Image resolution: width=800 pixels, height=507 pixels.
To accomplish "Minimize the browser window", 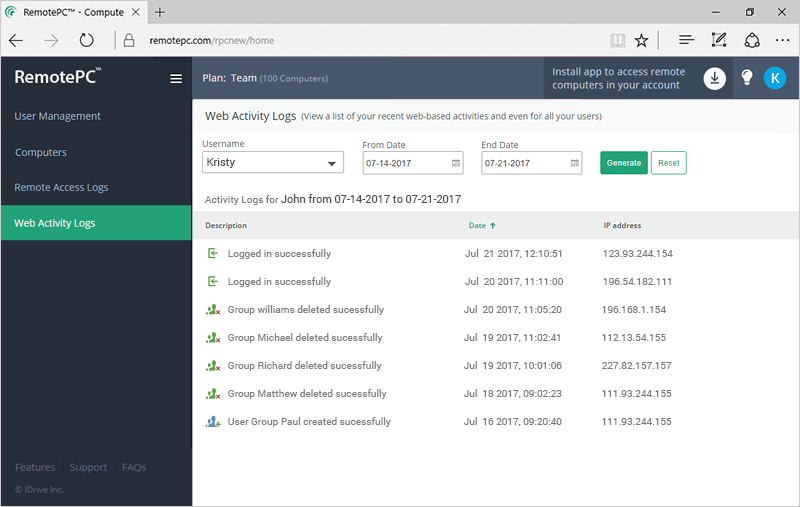I will (x=716, y=12).
